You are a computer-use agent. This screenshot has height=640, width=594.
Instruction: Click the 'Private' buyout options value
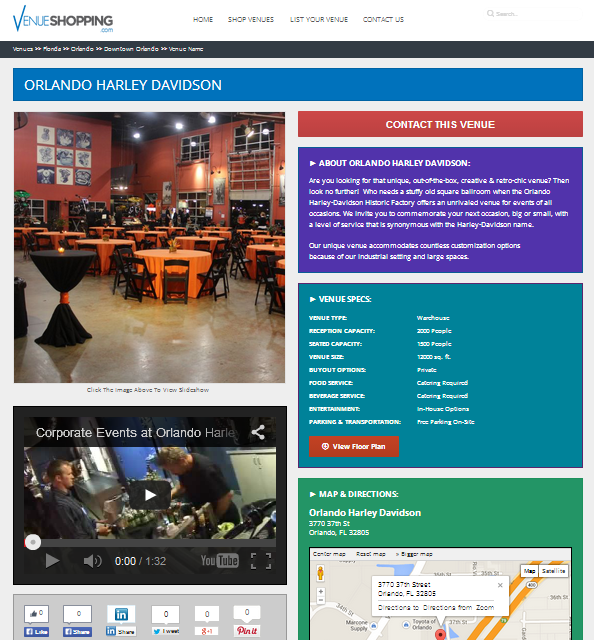tap(426, 370)
